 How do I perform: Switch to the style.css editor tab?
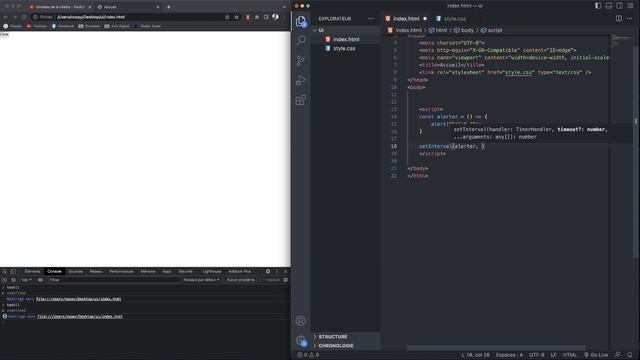click(x=451, y=18)
